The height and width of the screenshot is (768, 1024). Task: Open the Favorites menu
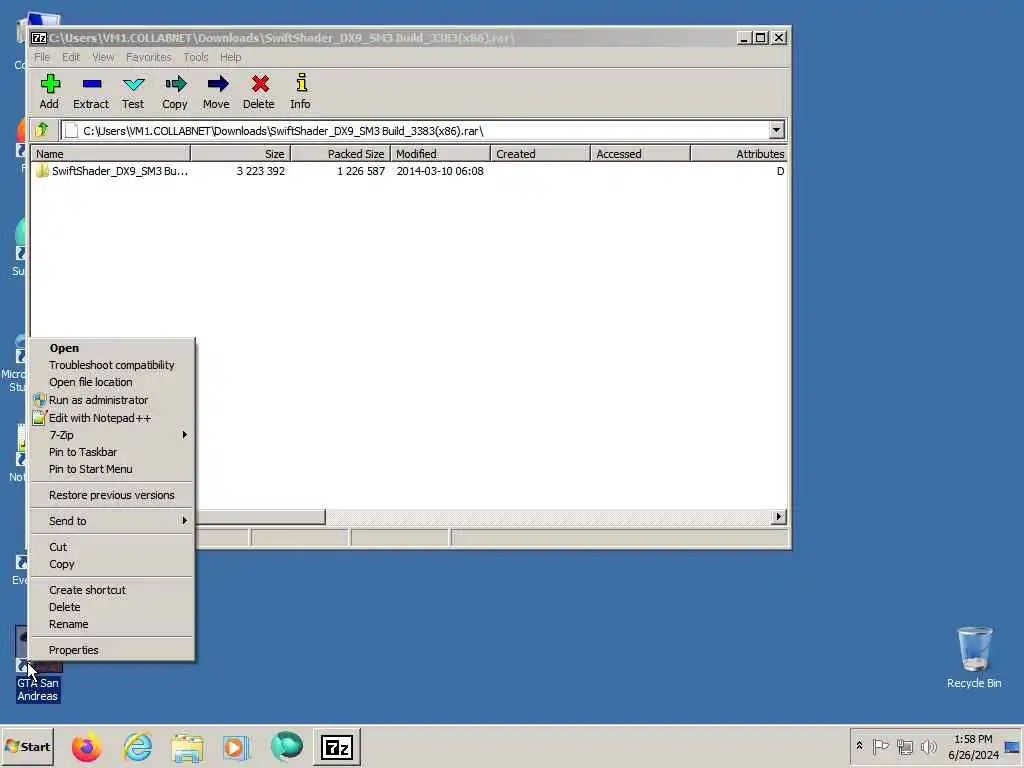click(148, 57)
